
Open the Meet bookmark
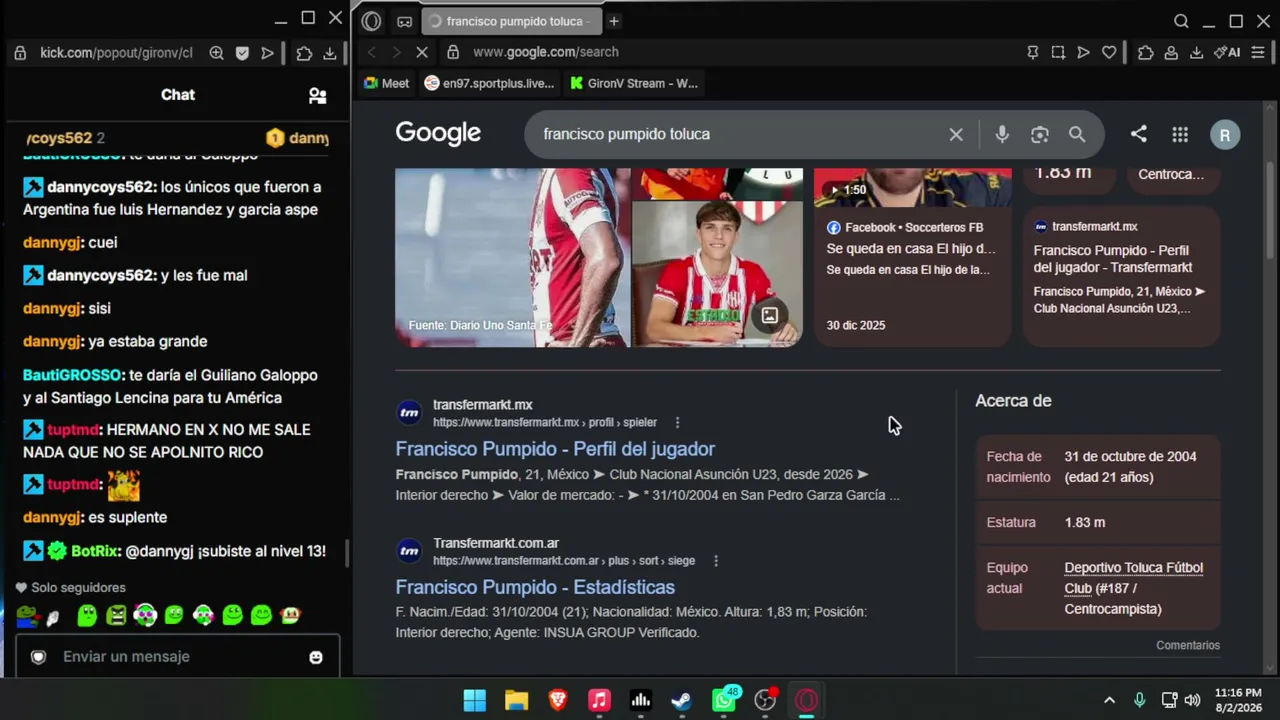point(386,83)
